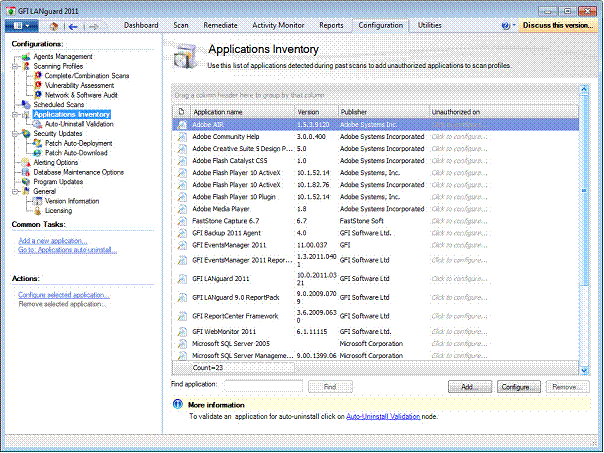Click the Microsoft SQL Server 2005 row icon
This screenshot has height=453, width=604.
coord(182,344)
